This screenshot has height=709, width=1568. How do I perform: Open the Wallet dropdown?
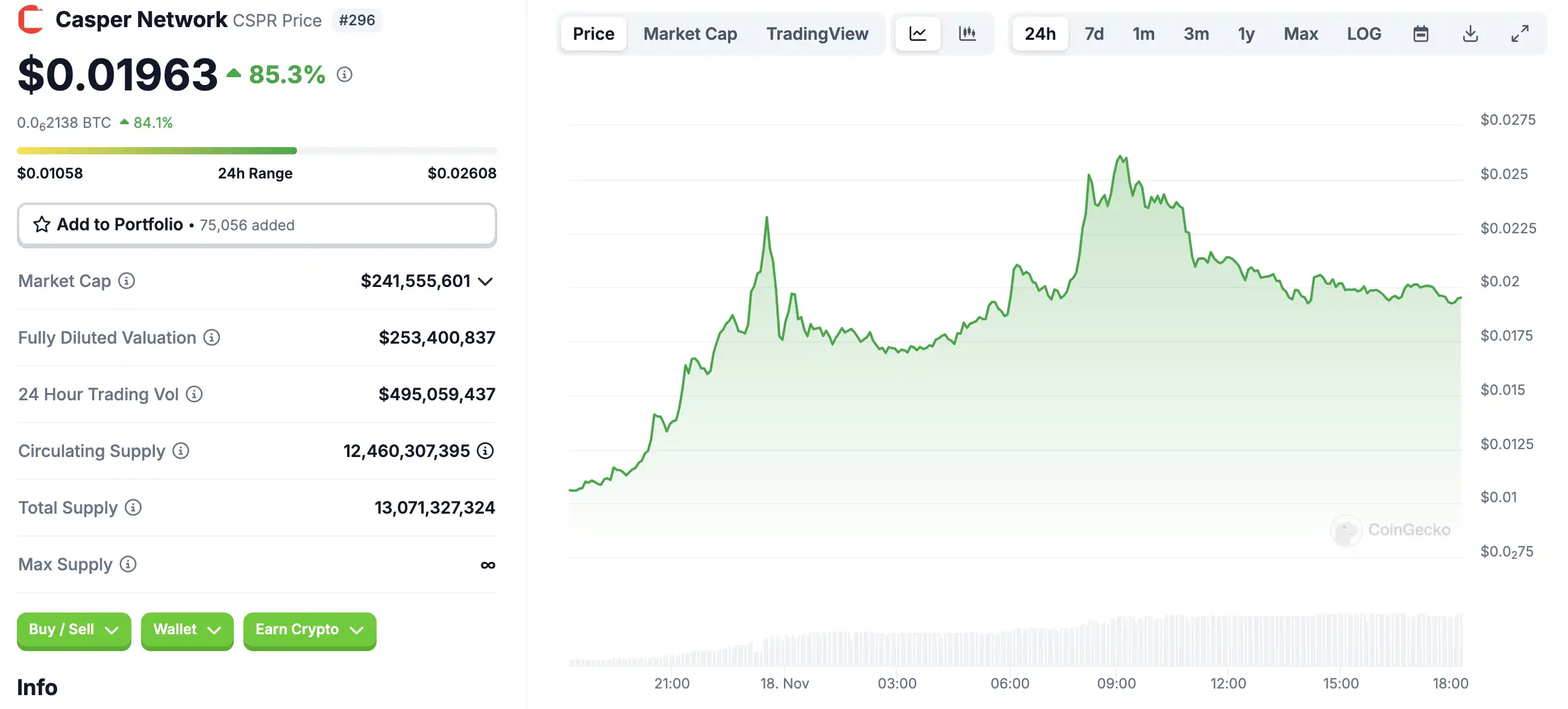point(187,630)
